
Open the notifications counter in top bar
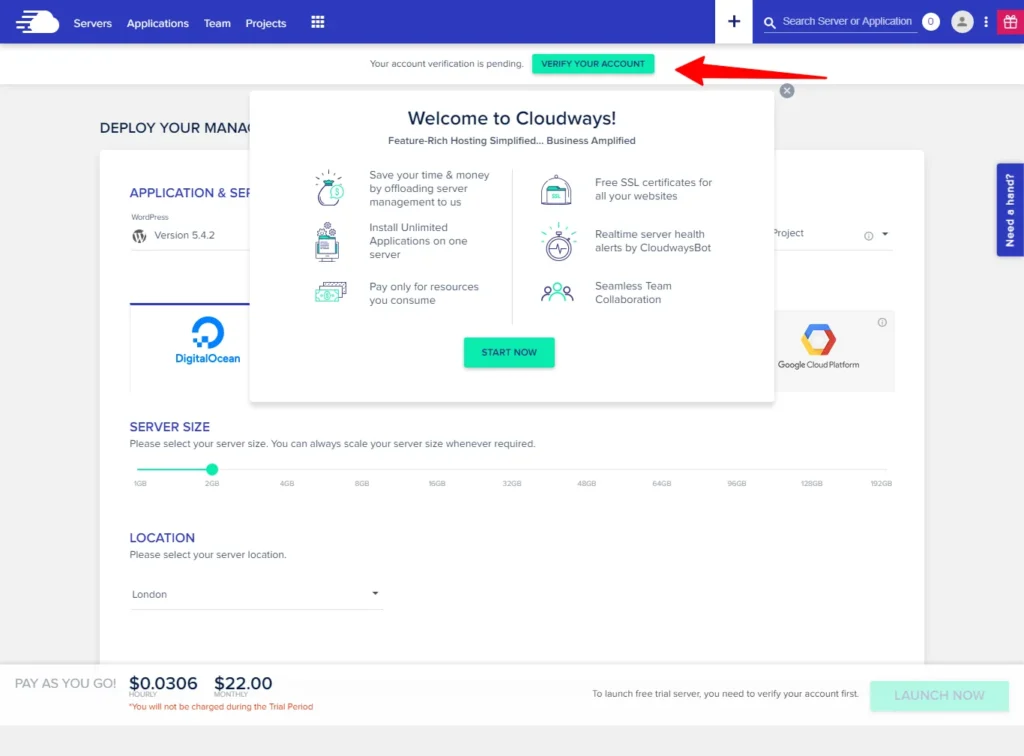tap(930, 21)
